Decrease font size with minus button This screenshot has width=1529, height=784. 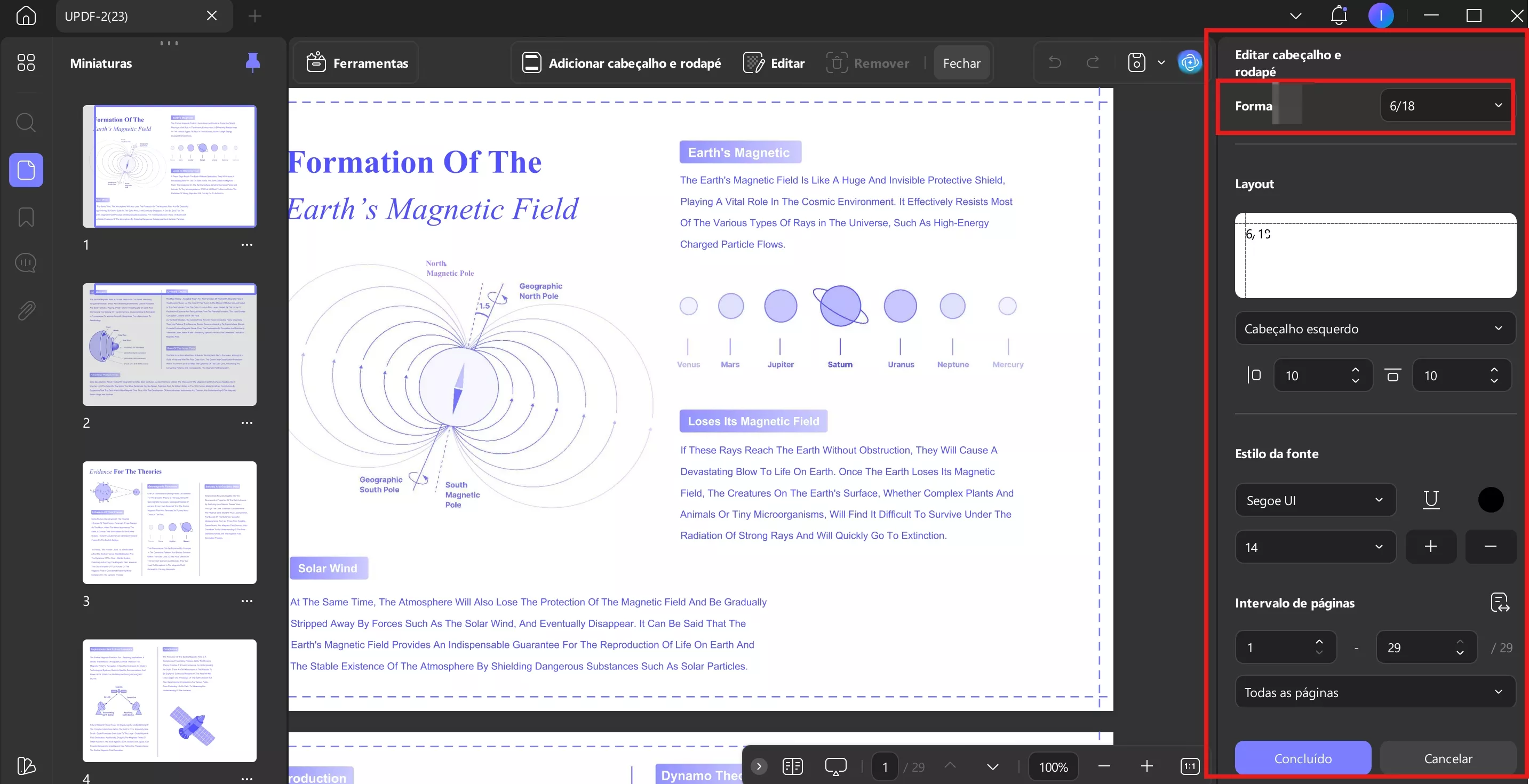(x=1491, y=547)
